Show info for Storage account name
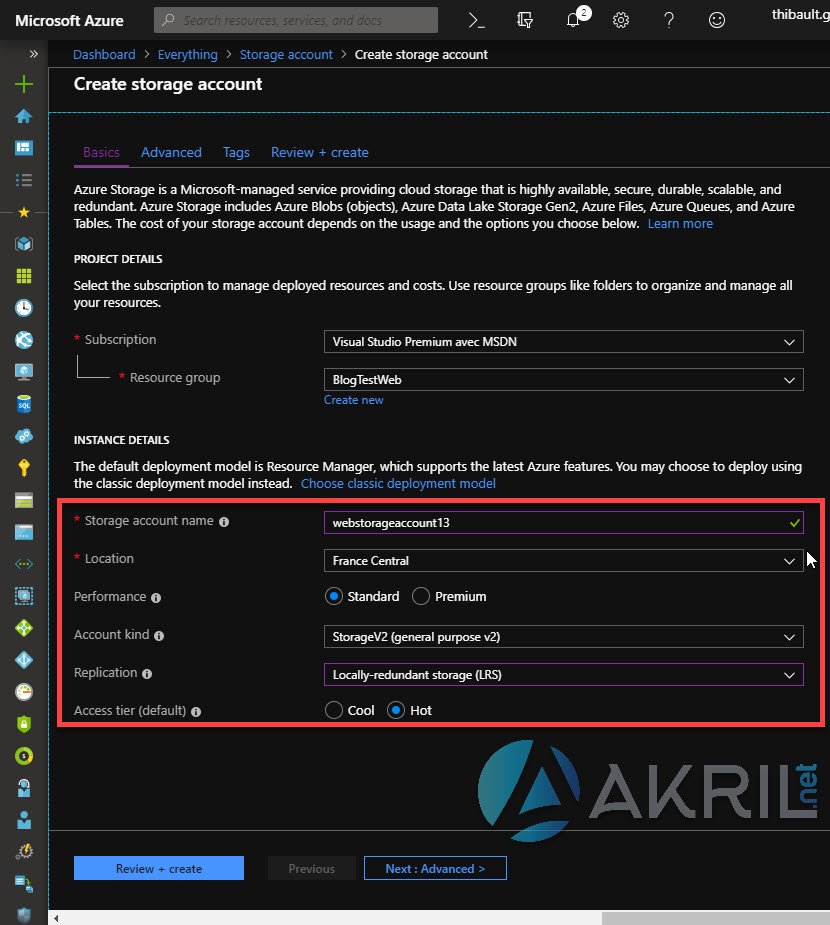The height and width of the screenshot is (925, 830). 224,521
